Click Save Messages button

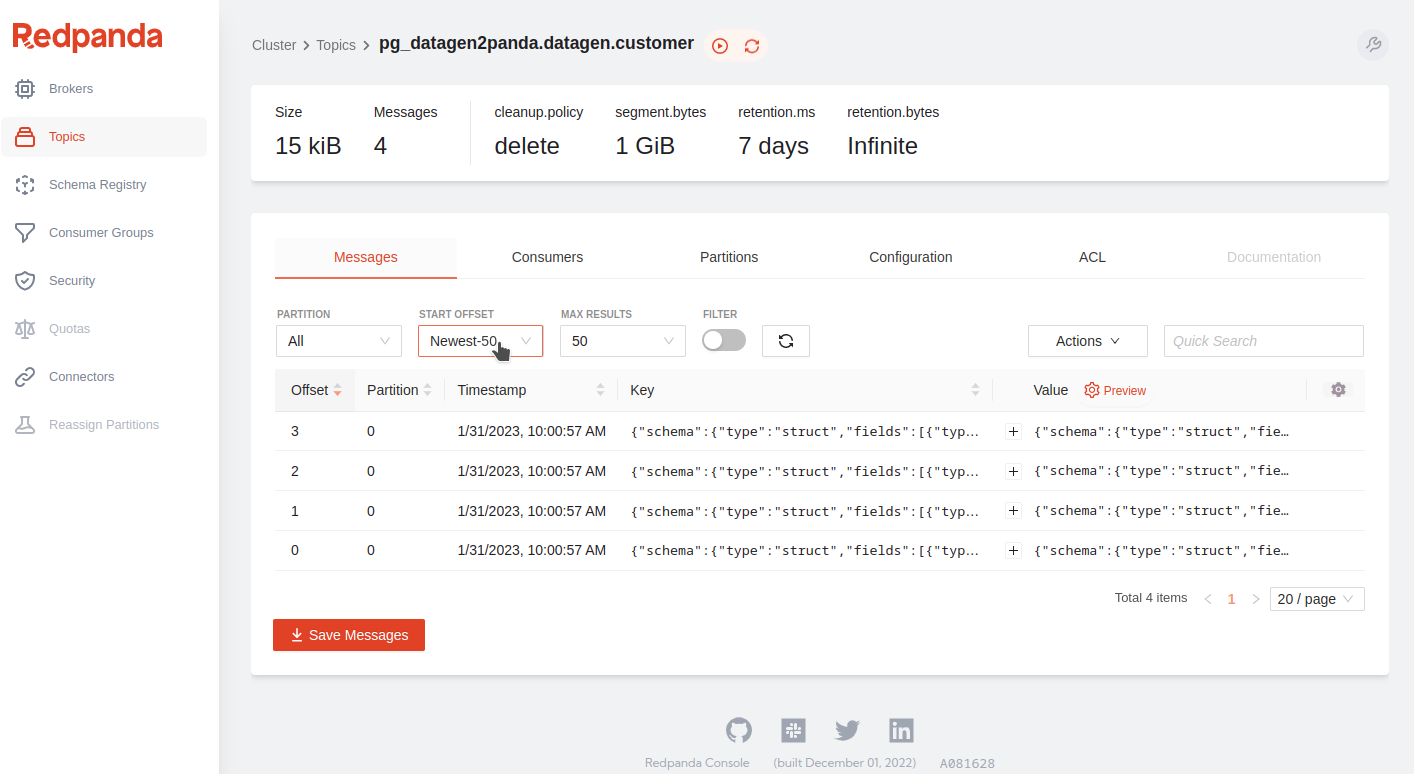click(349, 635)
